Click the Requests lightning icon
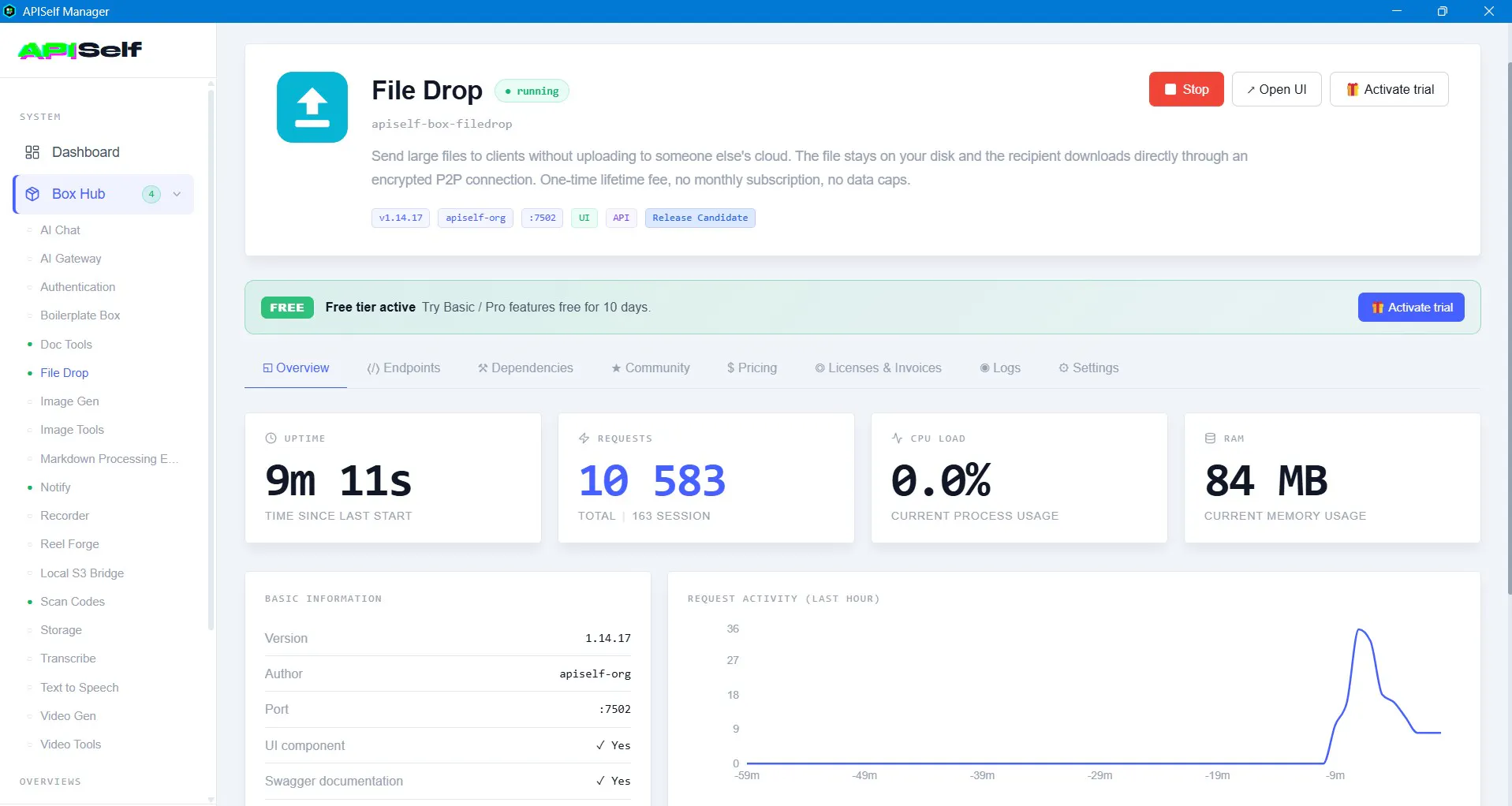Image resolution: width=1512 pixels, height=806 pixels. click(584, 438)
